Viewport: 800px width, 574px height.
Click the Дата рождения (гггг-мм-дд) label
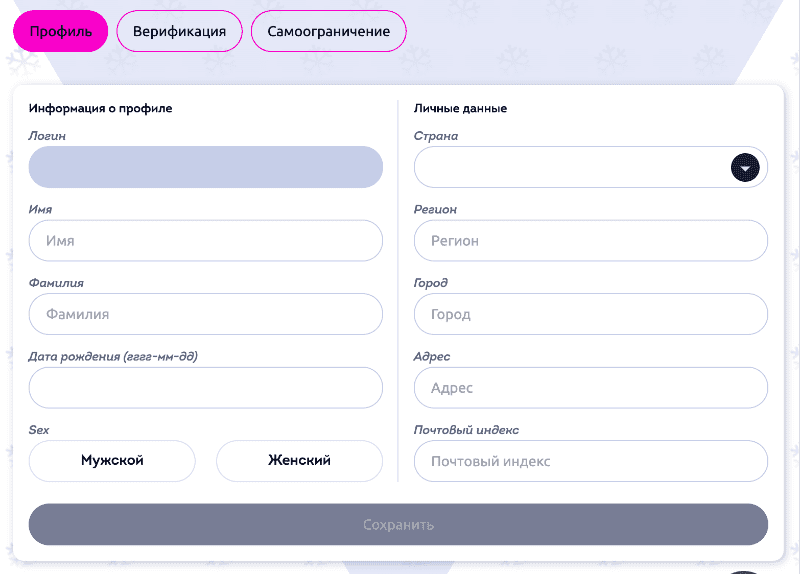click(x=113, y=356)
